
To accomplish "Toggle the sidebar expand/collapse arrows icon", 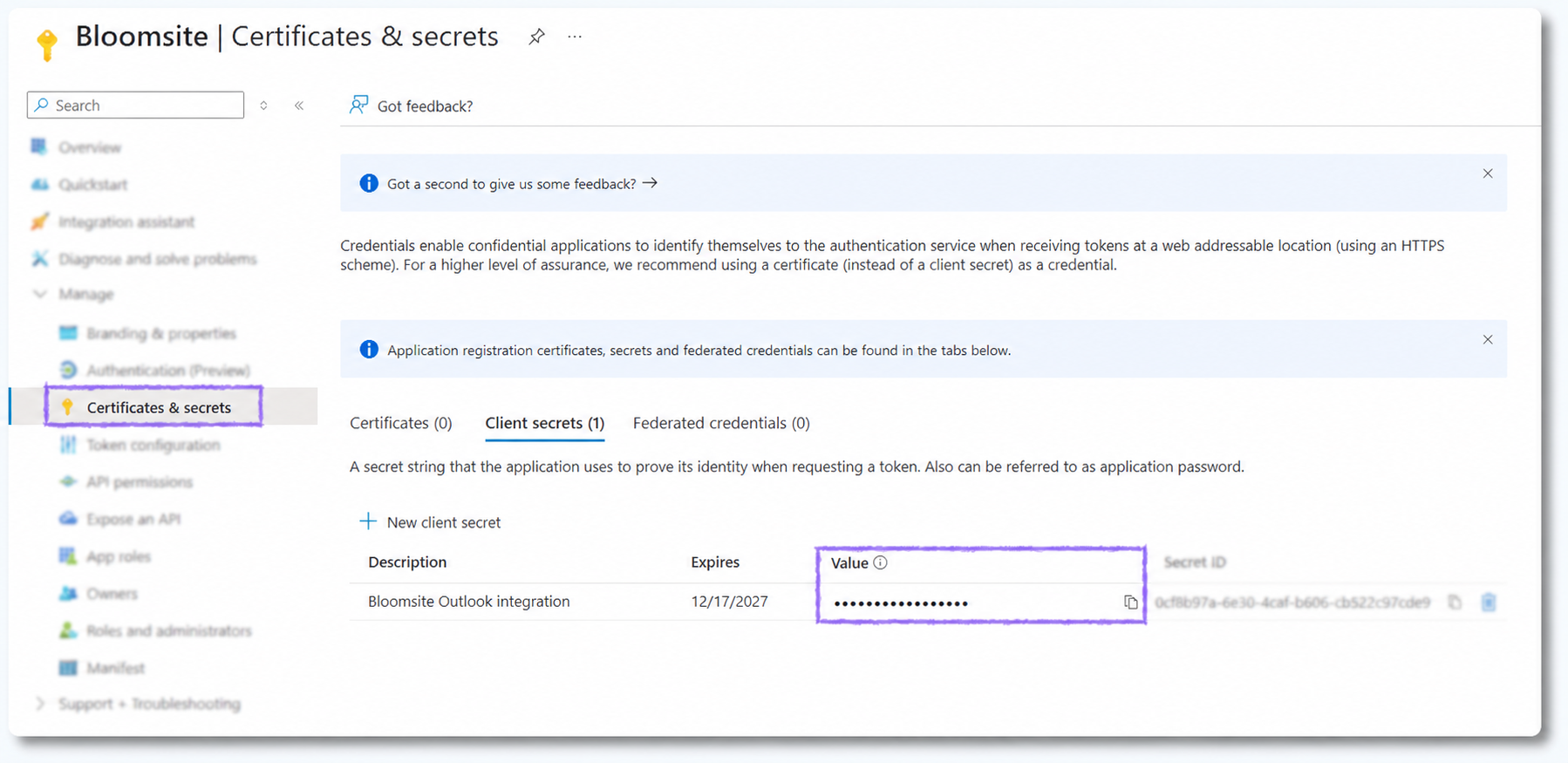I will pyautogui.click(x=263, y=106).
